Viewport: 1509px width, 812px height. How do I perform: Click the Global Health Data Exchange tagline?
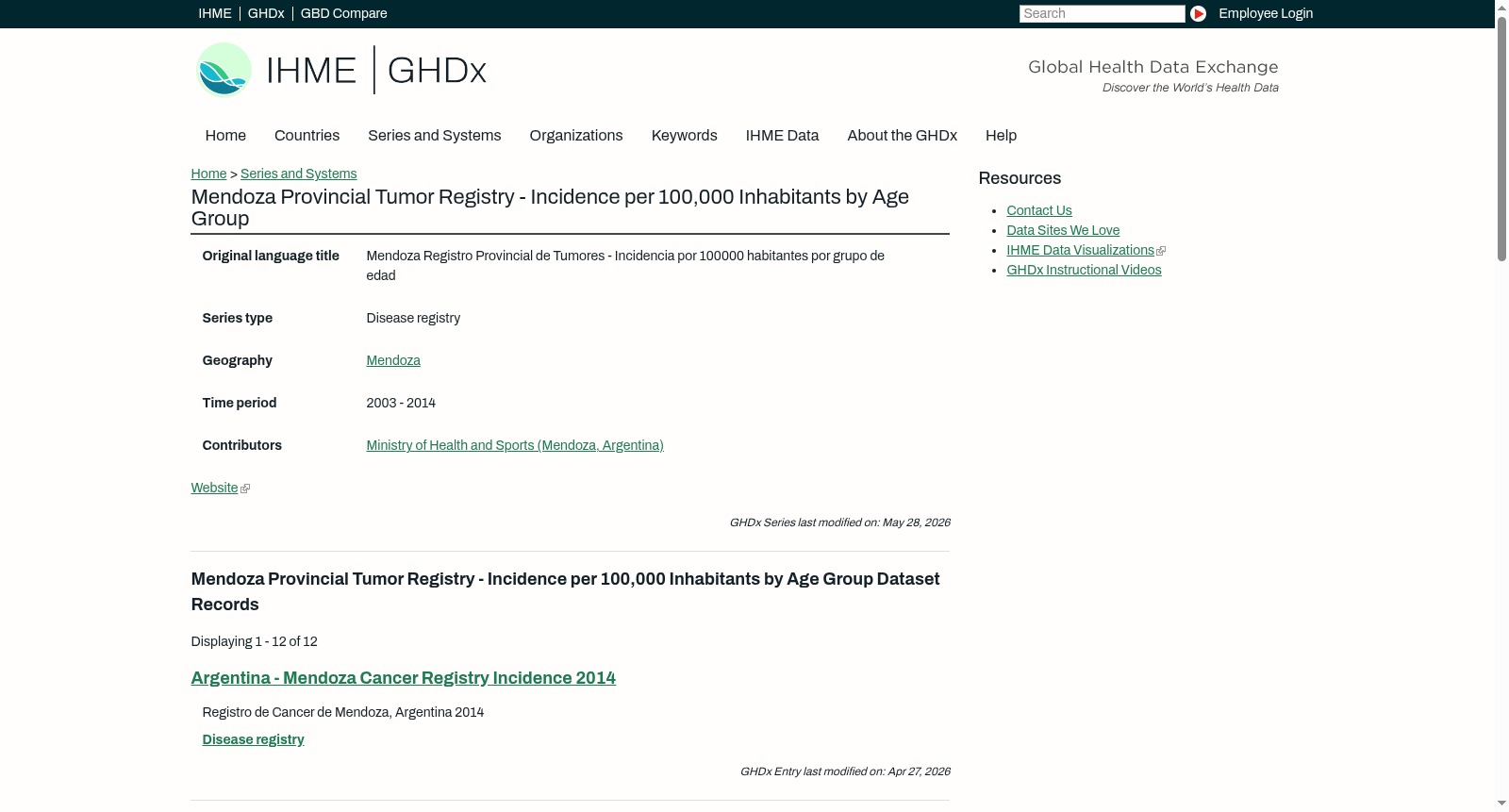click(1152, 67)
